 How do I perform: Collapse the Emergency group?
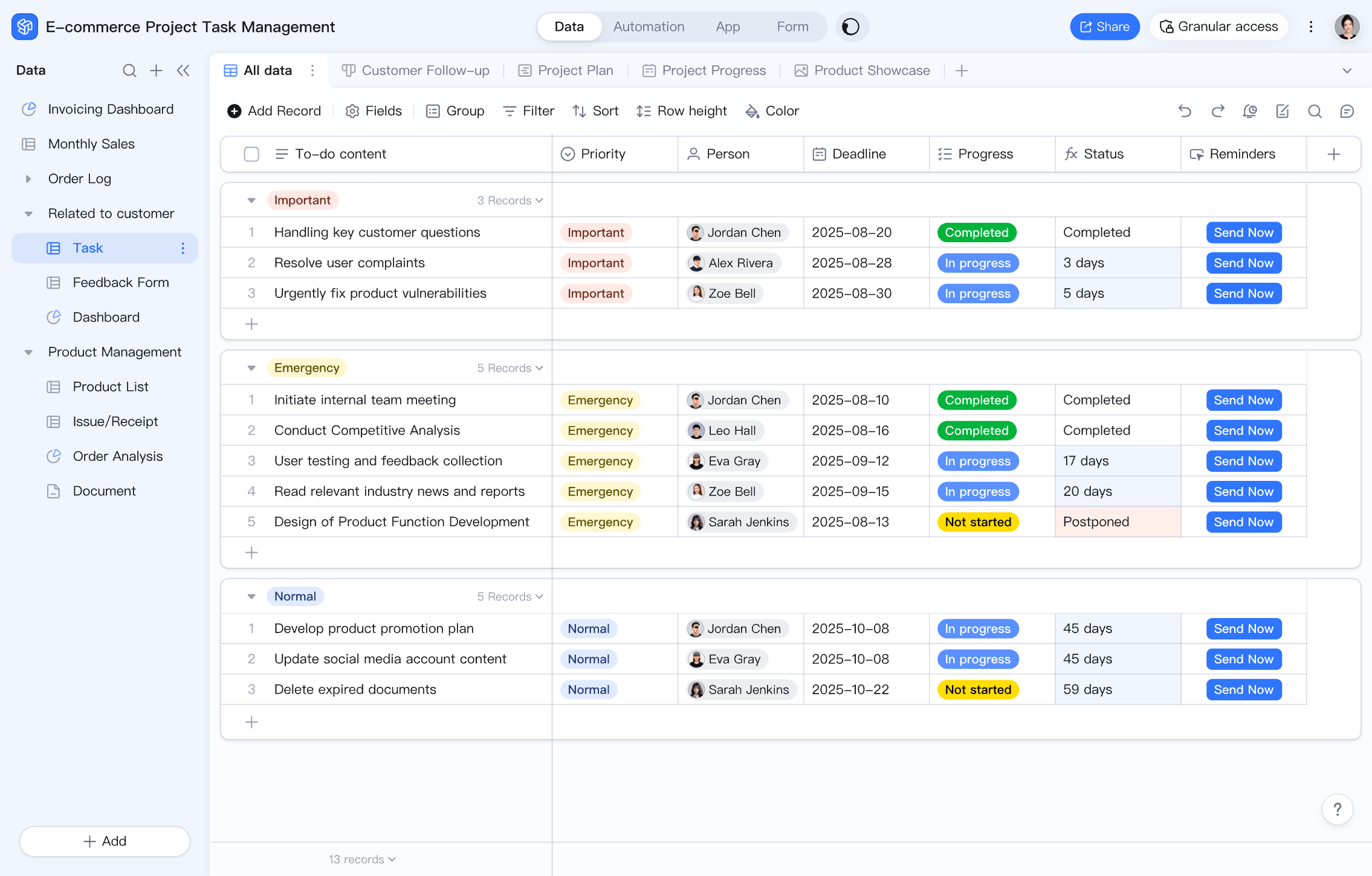(251, 368)
